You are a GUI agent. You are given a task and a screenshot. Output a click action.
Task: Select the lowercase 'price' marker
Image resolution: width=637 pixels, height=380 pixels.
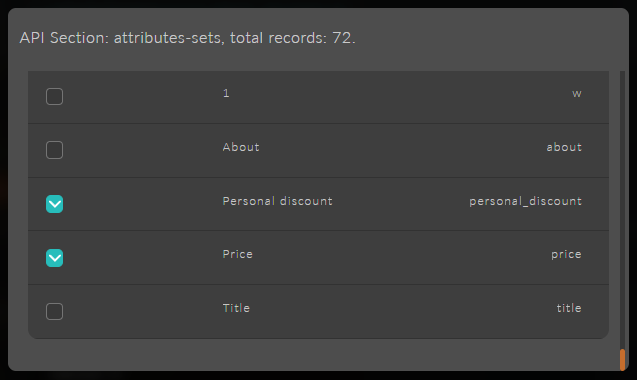tap(566, 255)
